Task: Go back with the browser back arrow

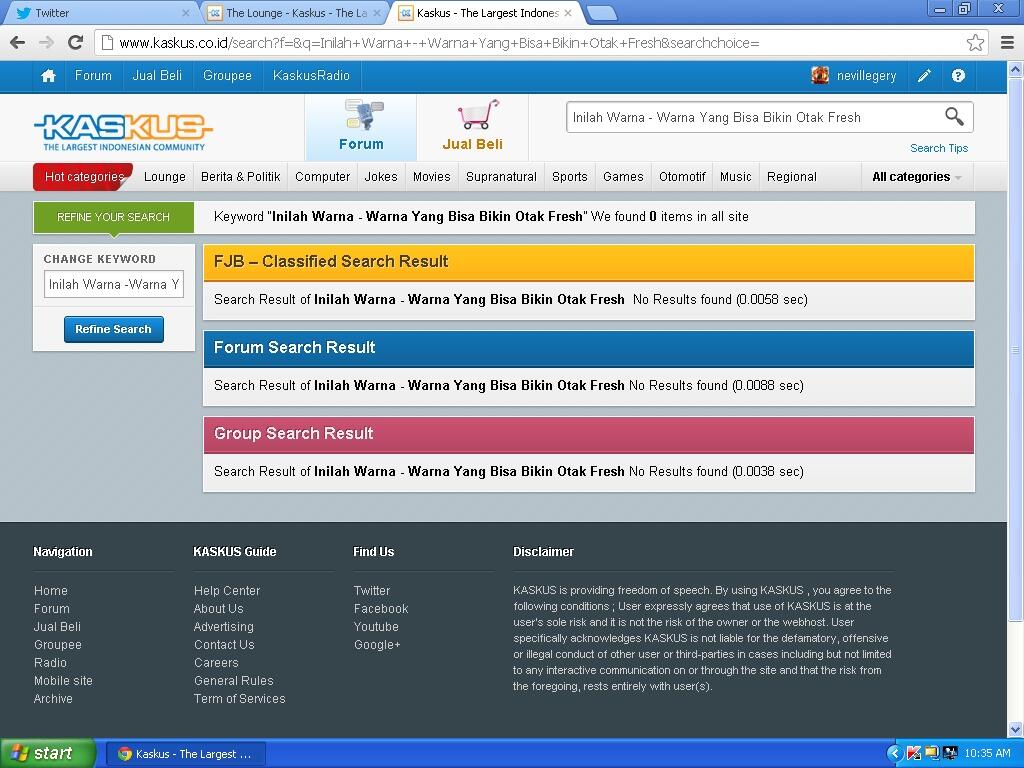Action: click(18, 42)
